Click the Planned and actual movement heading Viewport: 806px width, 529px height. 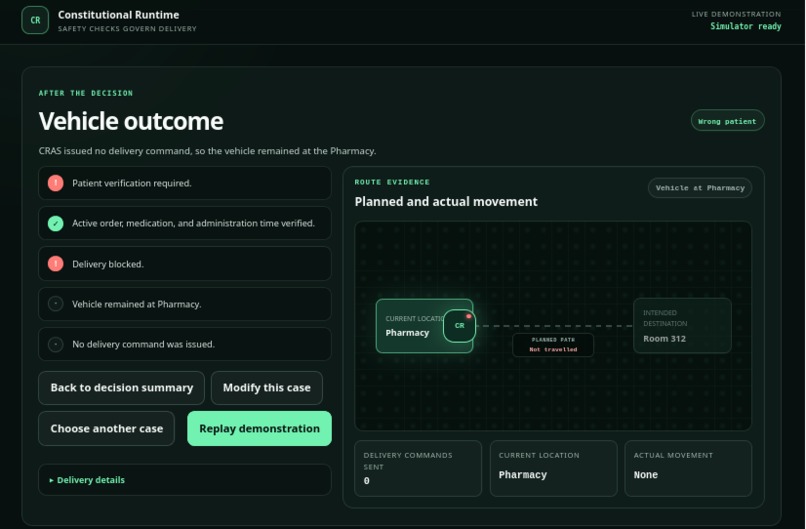coord(446,202)
